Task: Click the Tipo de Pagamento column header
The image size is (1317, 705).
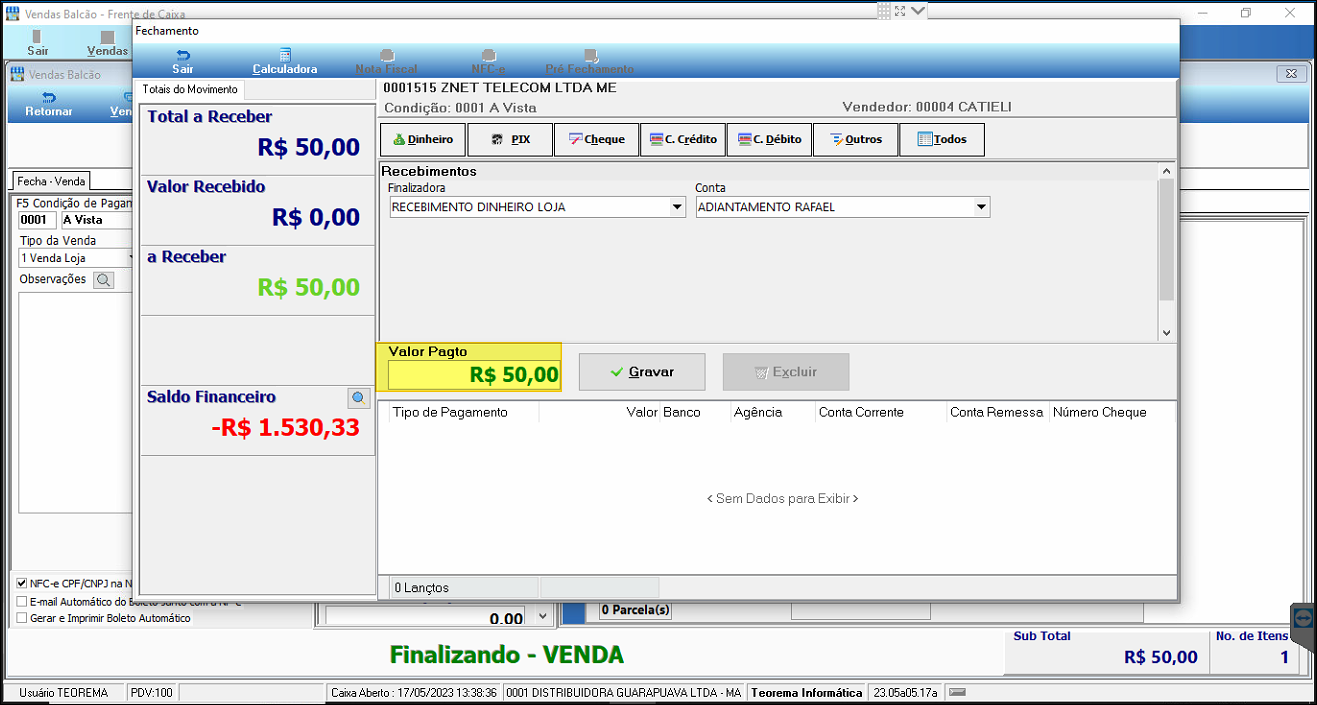Action: (x=450, y=412)
